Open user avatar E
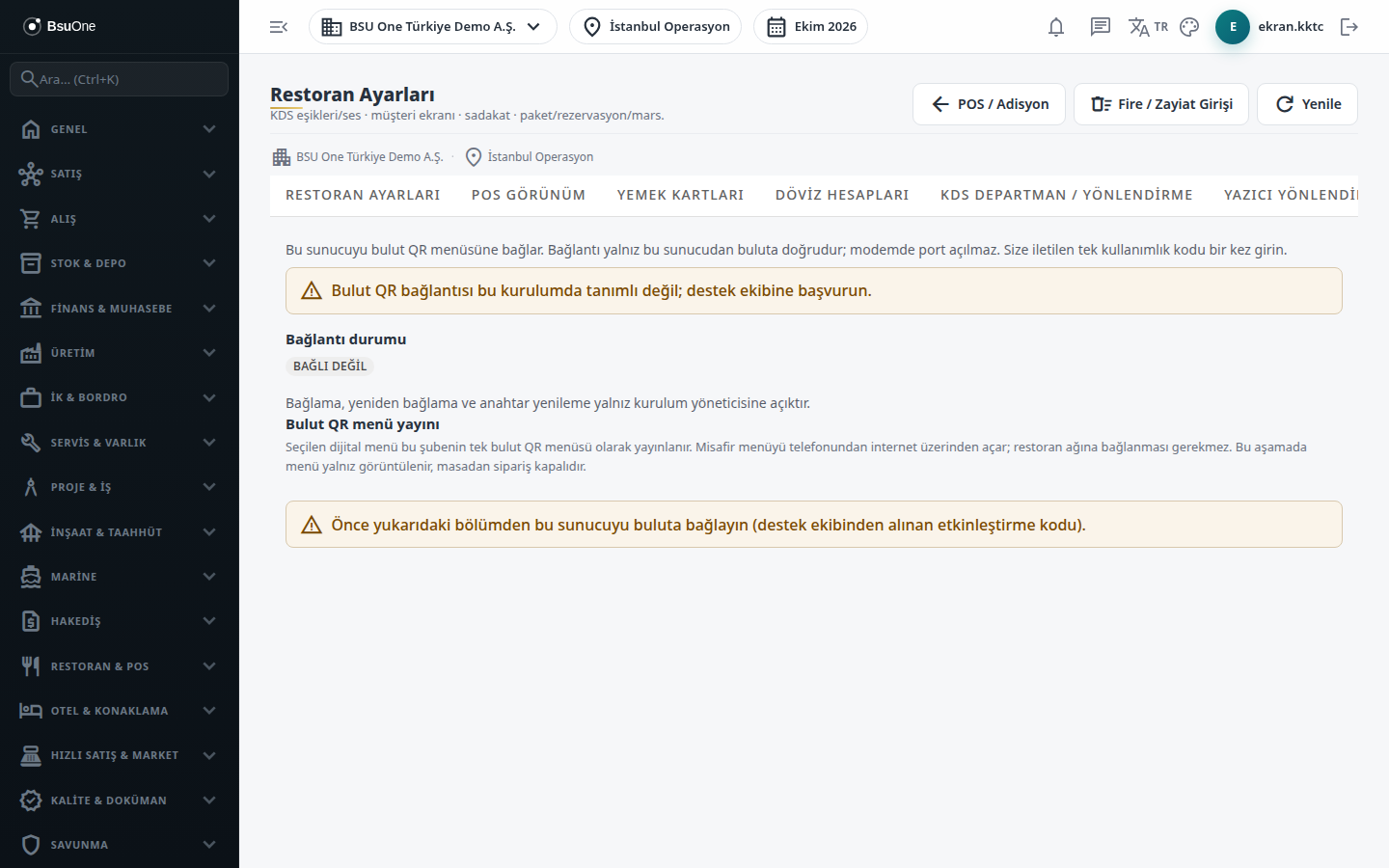 click(x=1233, y=27)
